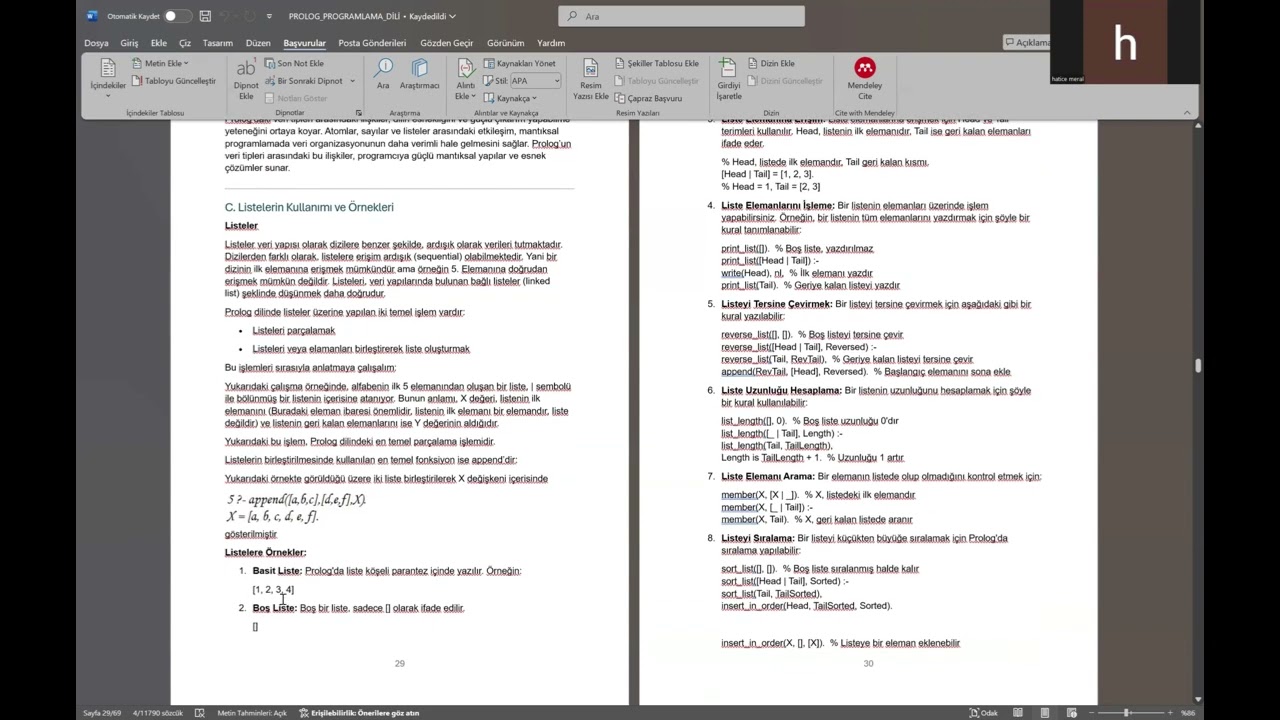
Task: Open Erişilebilirlik: Önerilere göz atın
Action: pos(359,713)
